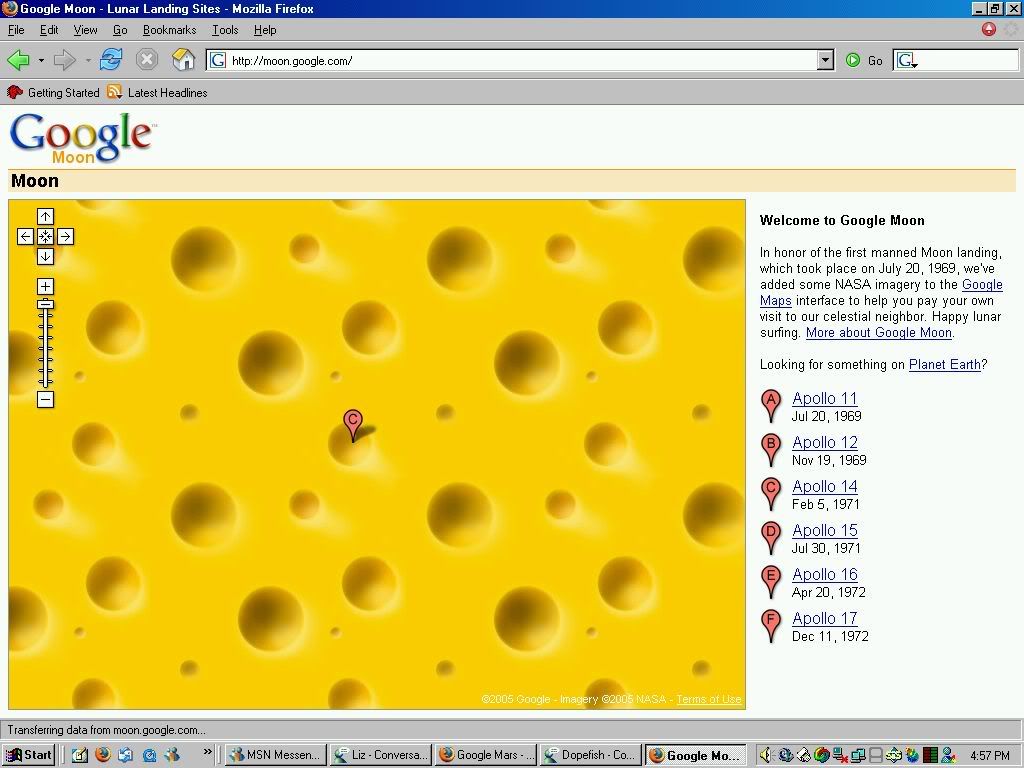This screenshot has height=768, width=1024.
Task: Open the Edit menu
Action: click(49, 30)
